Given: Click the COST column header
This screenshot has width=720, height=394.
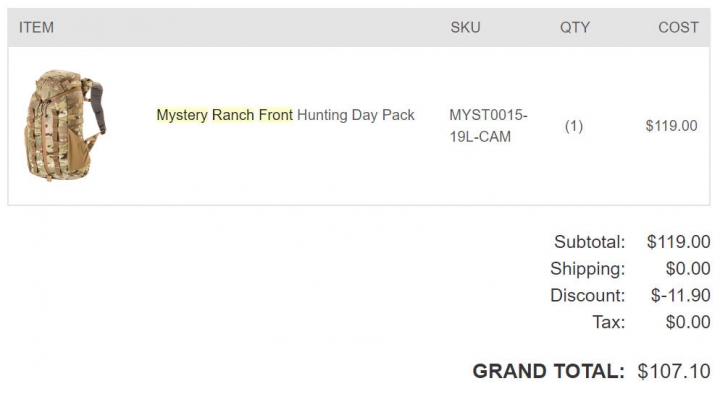Looking at the screenshot, I should 678,28.
